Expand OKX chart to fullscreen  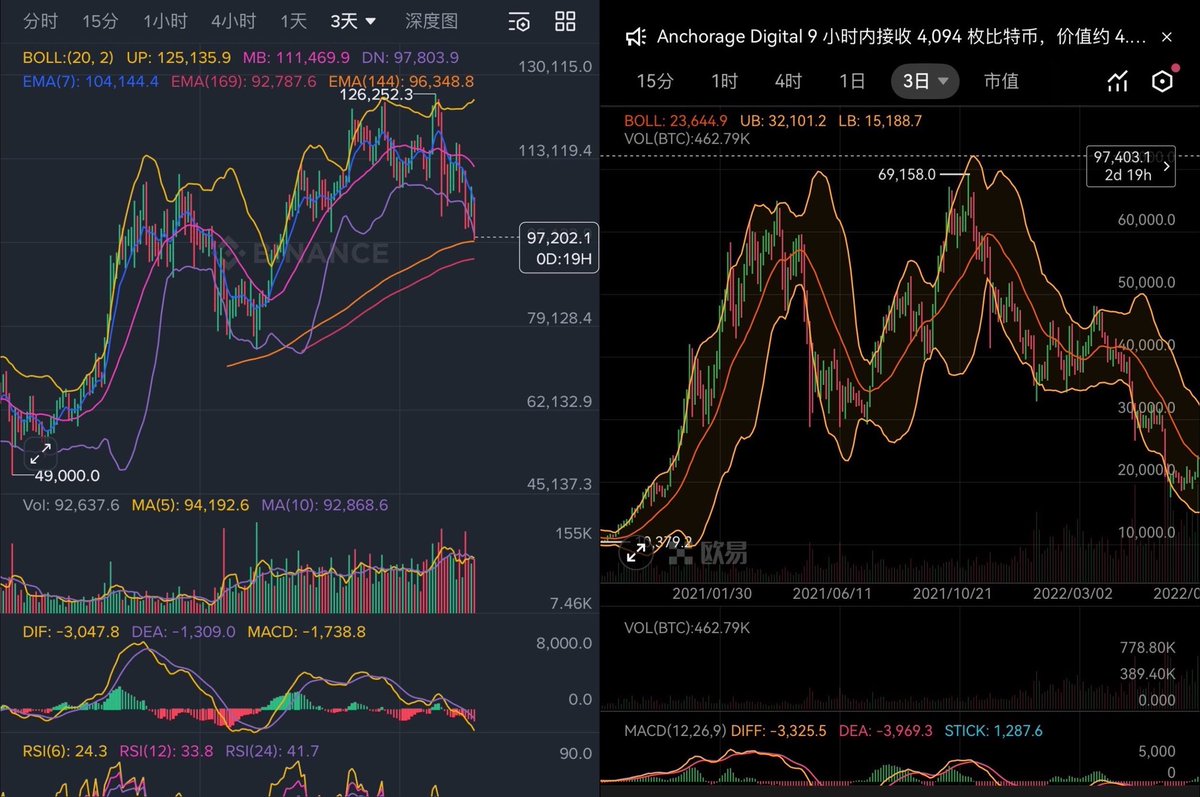point(636,552)
